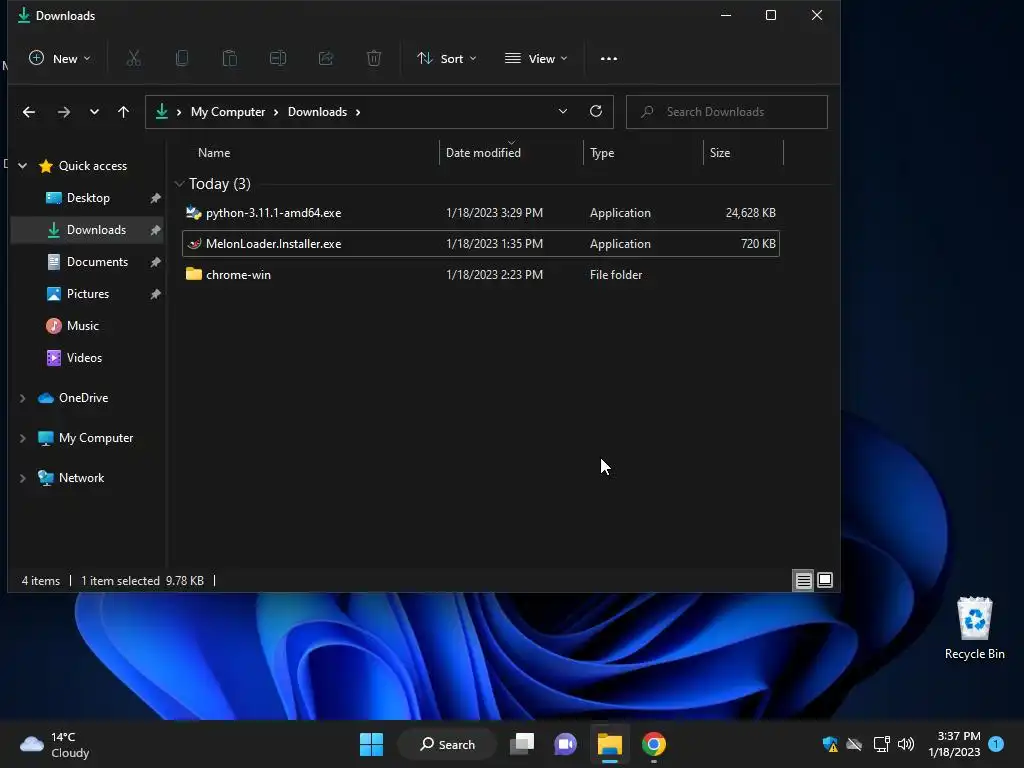
Task: Click the network tray icon
Action: click(881, 744)
